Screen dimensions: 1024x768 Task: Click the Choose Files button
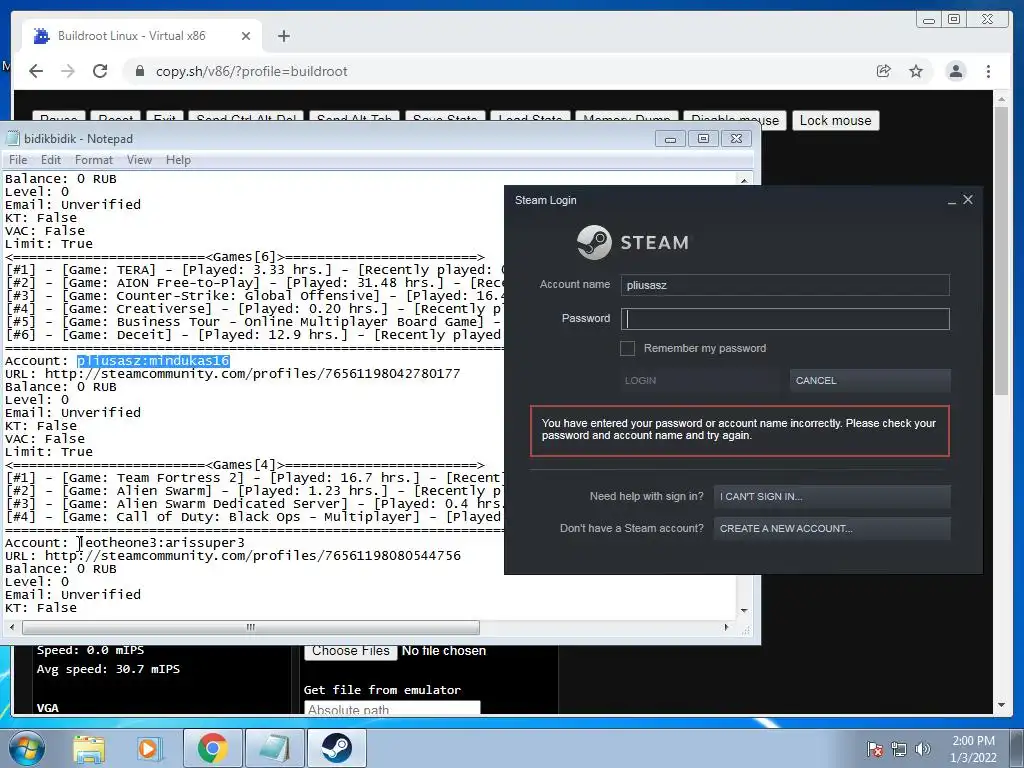(351, 651)
